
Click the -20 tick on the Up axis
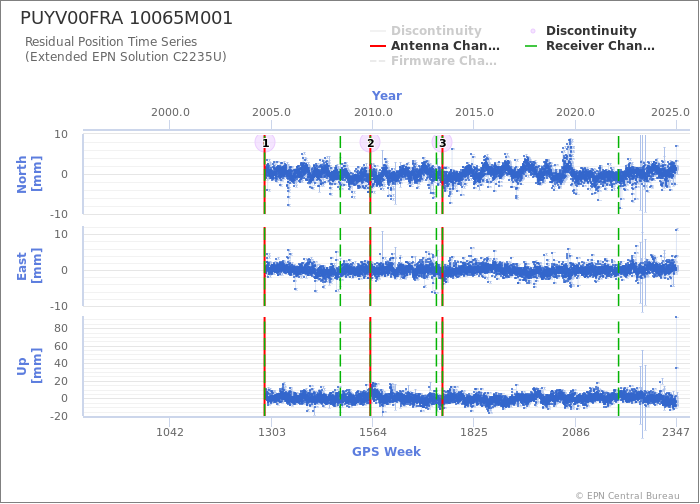[x=58, y=416]
